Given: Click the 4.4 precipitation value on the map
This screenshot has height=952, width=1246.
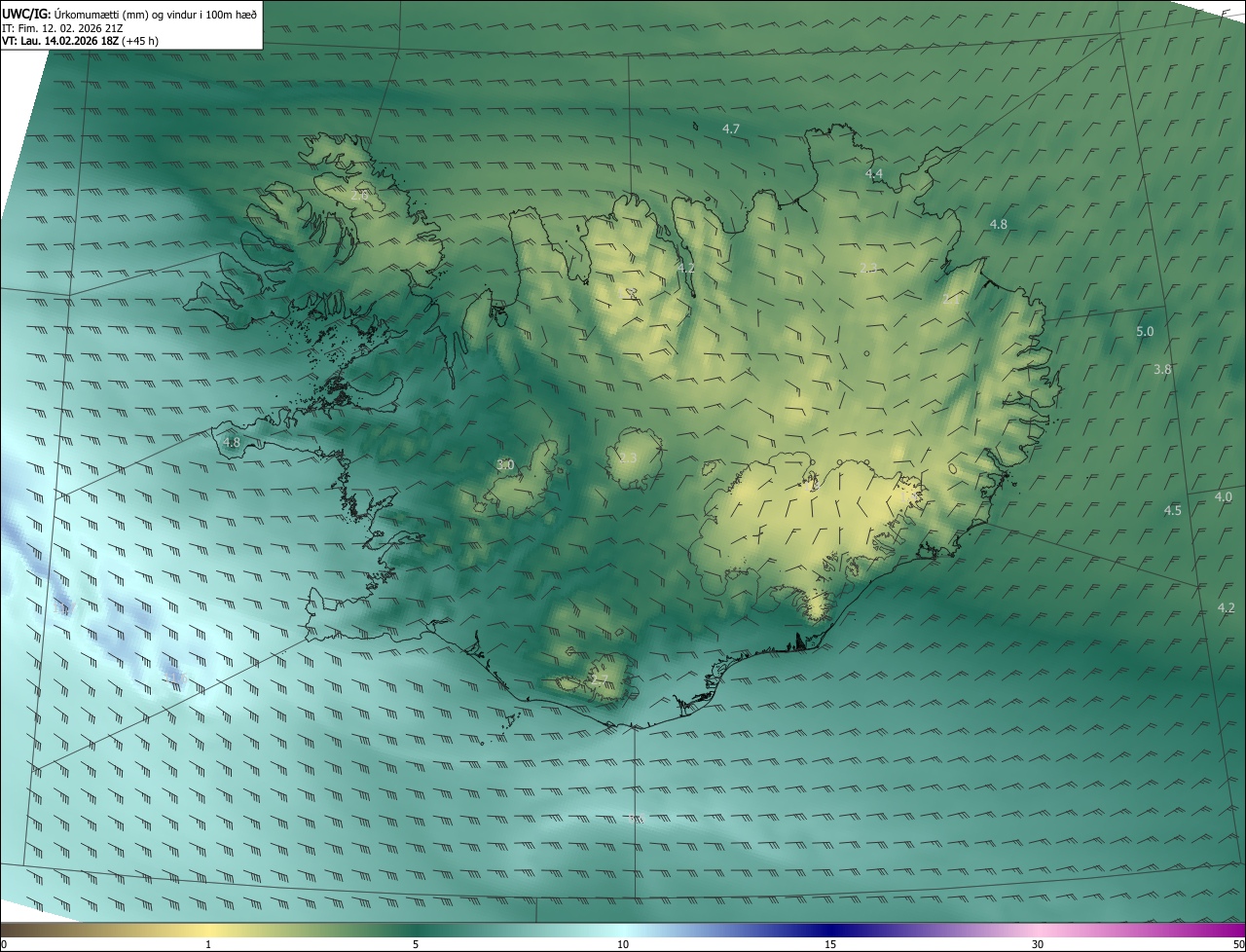Looking at the screenshot, I should click(x=874, y=173).
